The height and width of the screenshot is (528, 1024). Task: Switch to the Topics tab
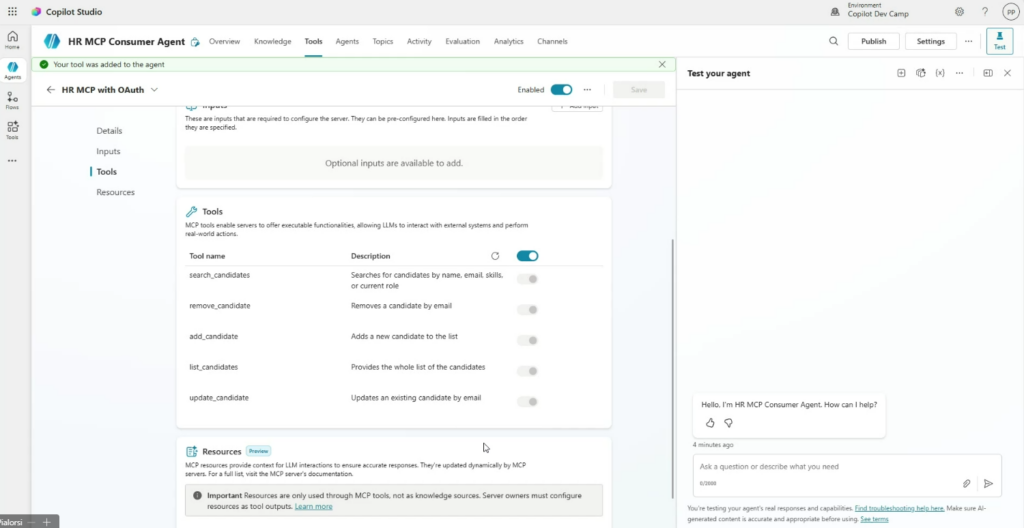(383, 41)
